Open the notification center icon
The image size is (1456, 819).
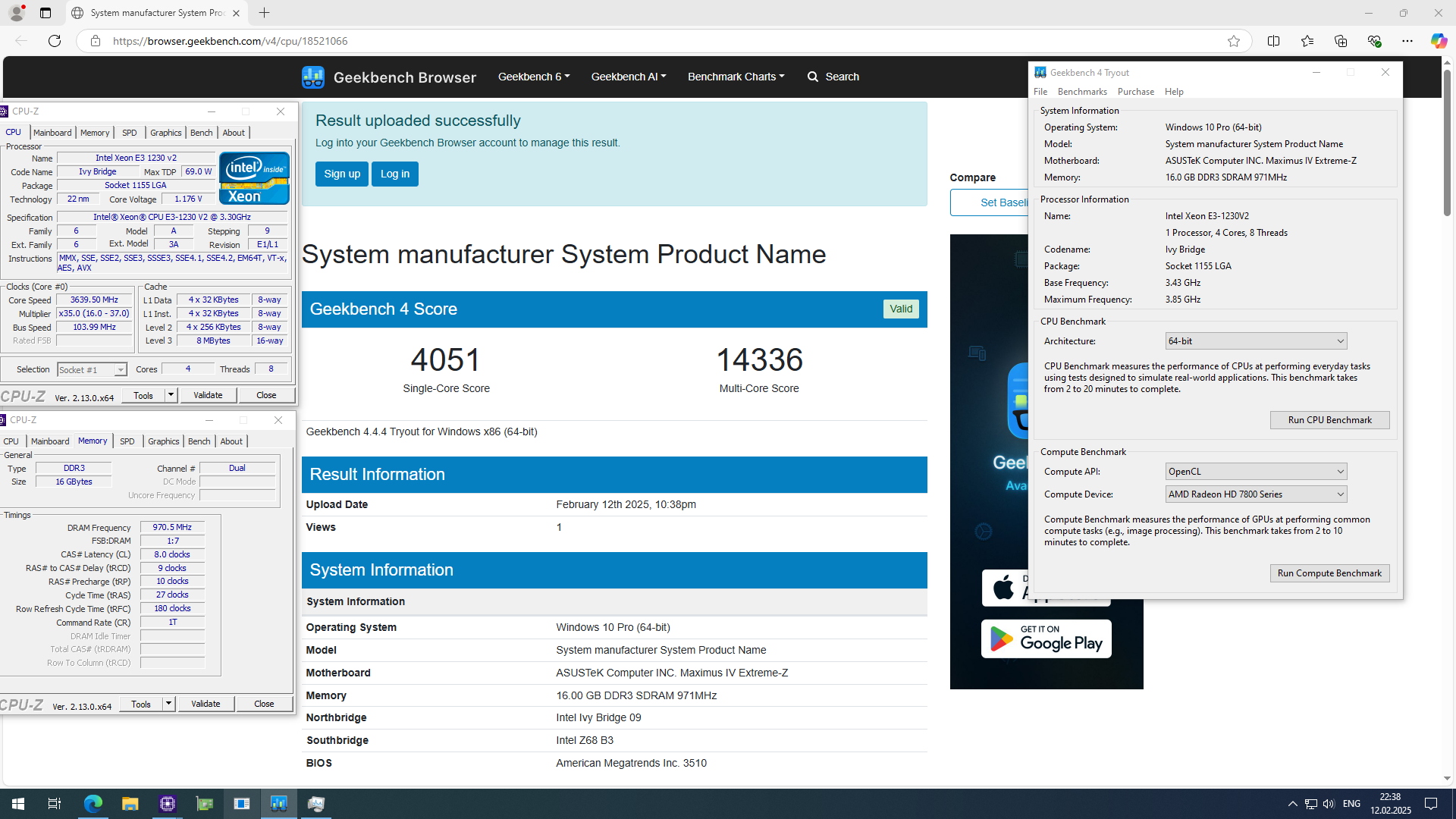[1431, 804]
